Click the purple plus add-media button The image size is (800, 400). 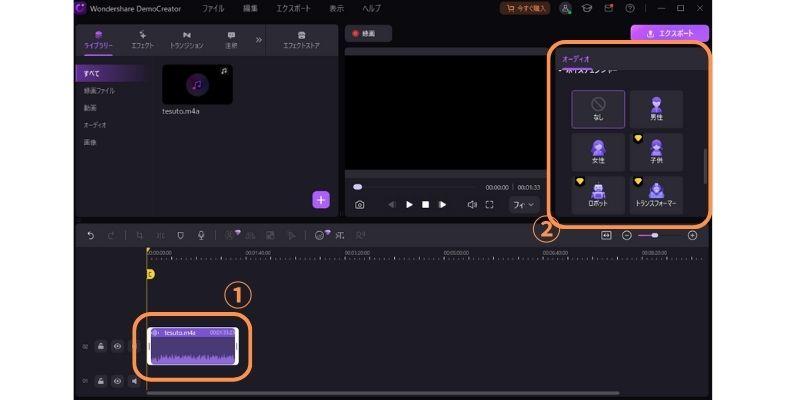pos(321,199)
